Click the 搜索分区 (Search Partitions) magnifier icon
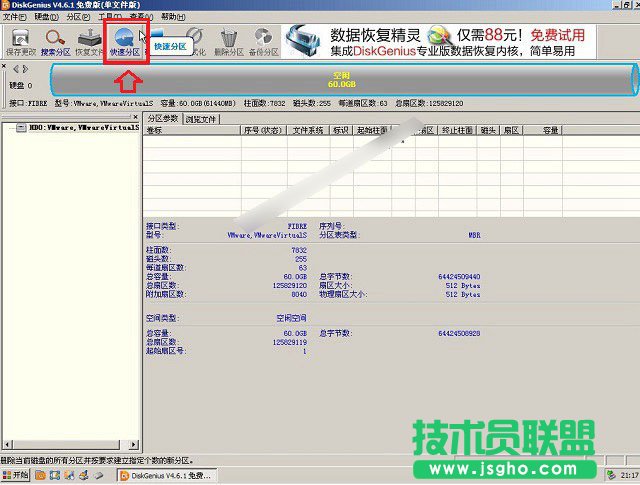Screen dimensions: 640x485 (56, 42)
